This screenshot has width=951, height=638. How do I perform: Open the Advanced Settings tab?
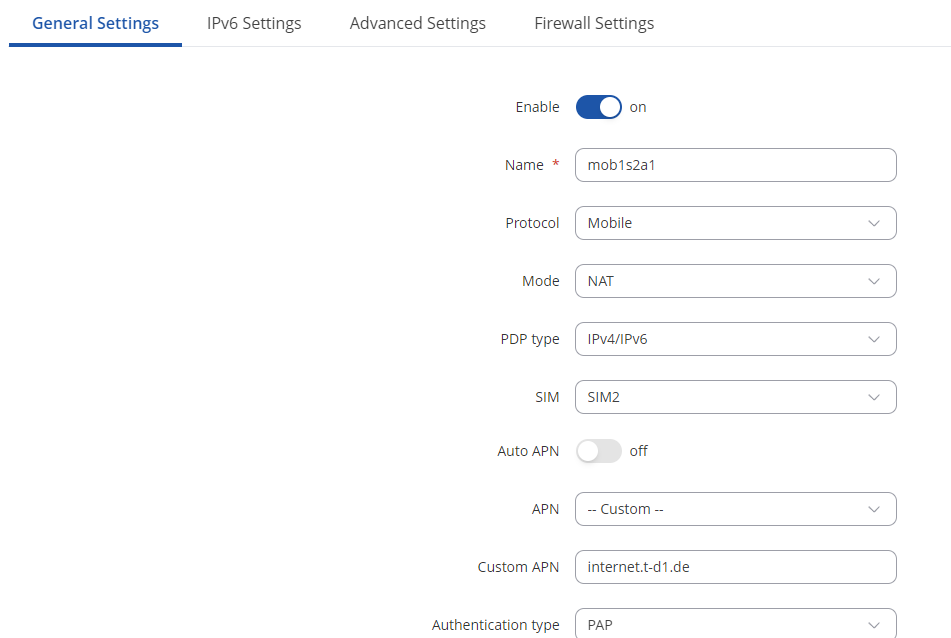click(417, 23)
